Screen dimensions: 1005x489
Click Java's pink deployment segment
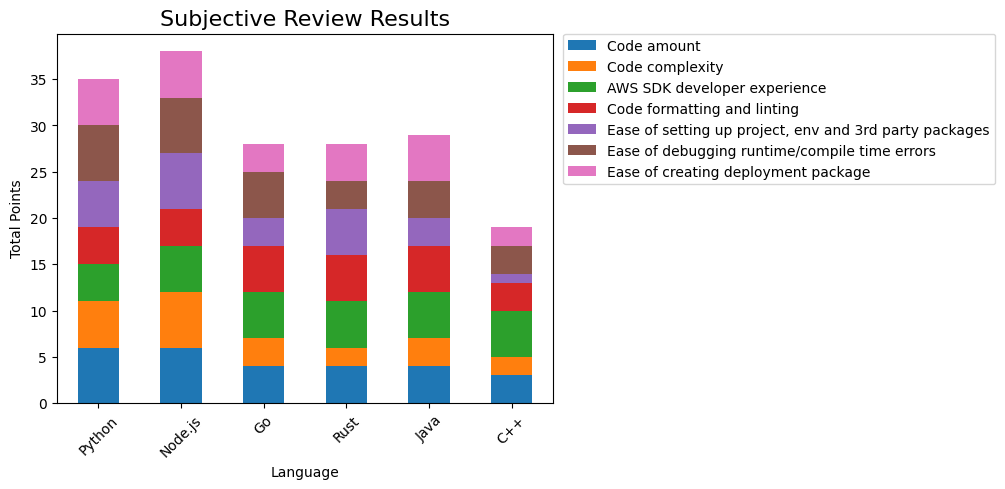pyautogui.click(x=429, y=158)
